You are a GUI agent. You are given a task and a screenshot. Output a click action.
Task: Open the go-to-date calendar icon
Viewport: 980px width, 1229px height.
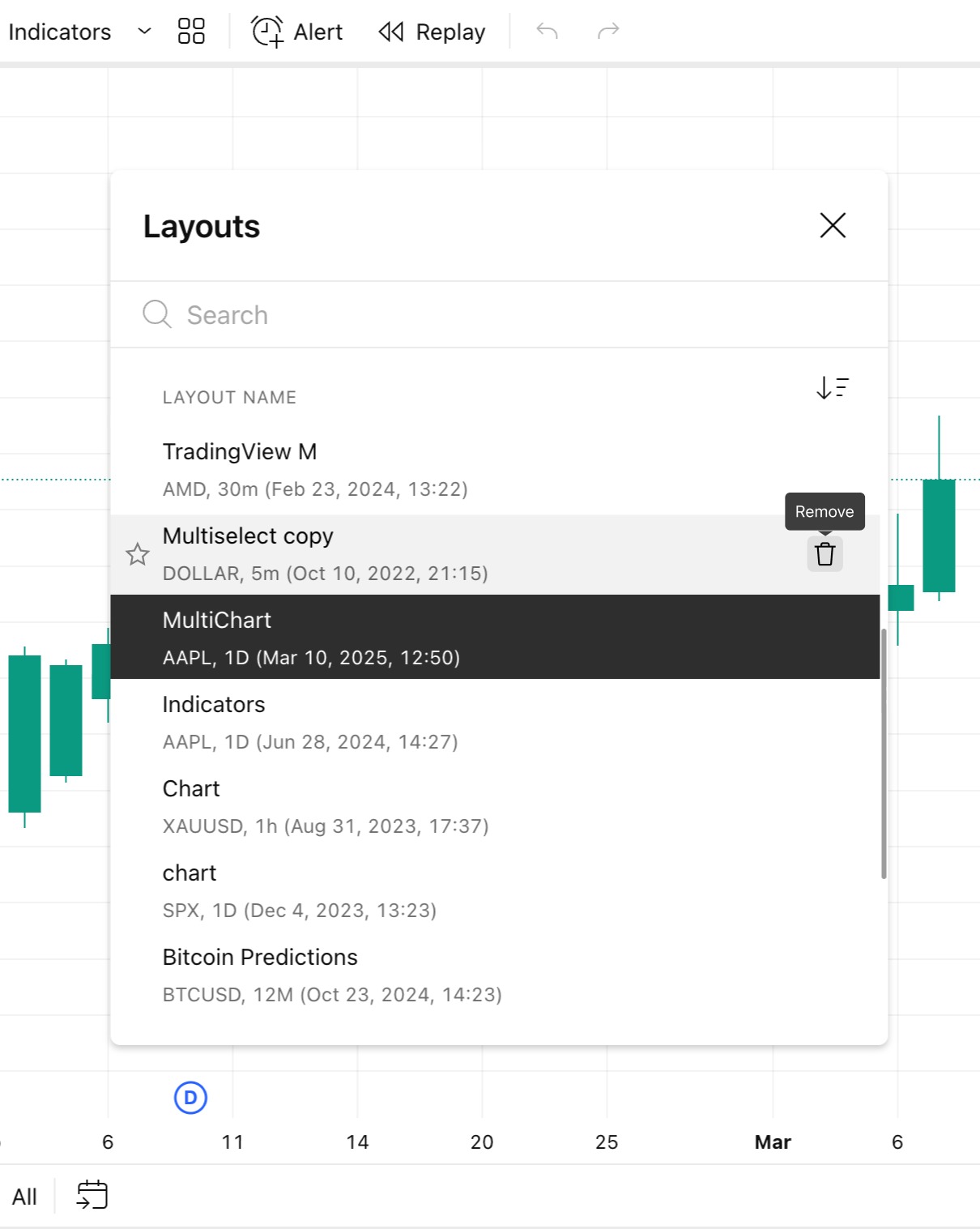[x=92, y=1195]
